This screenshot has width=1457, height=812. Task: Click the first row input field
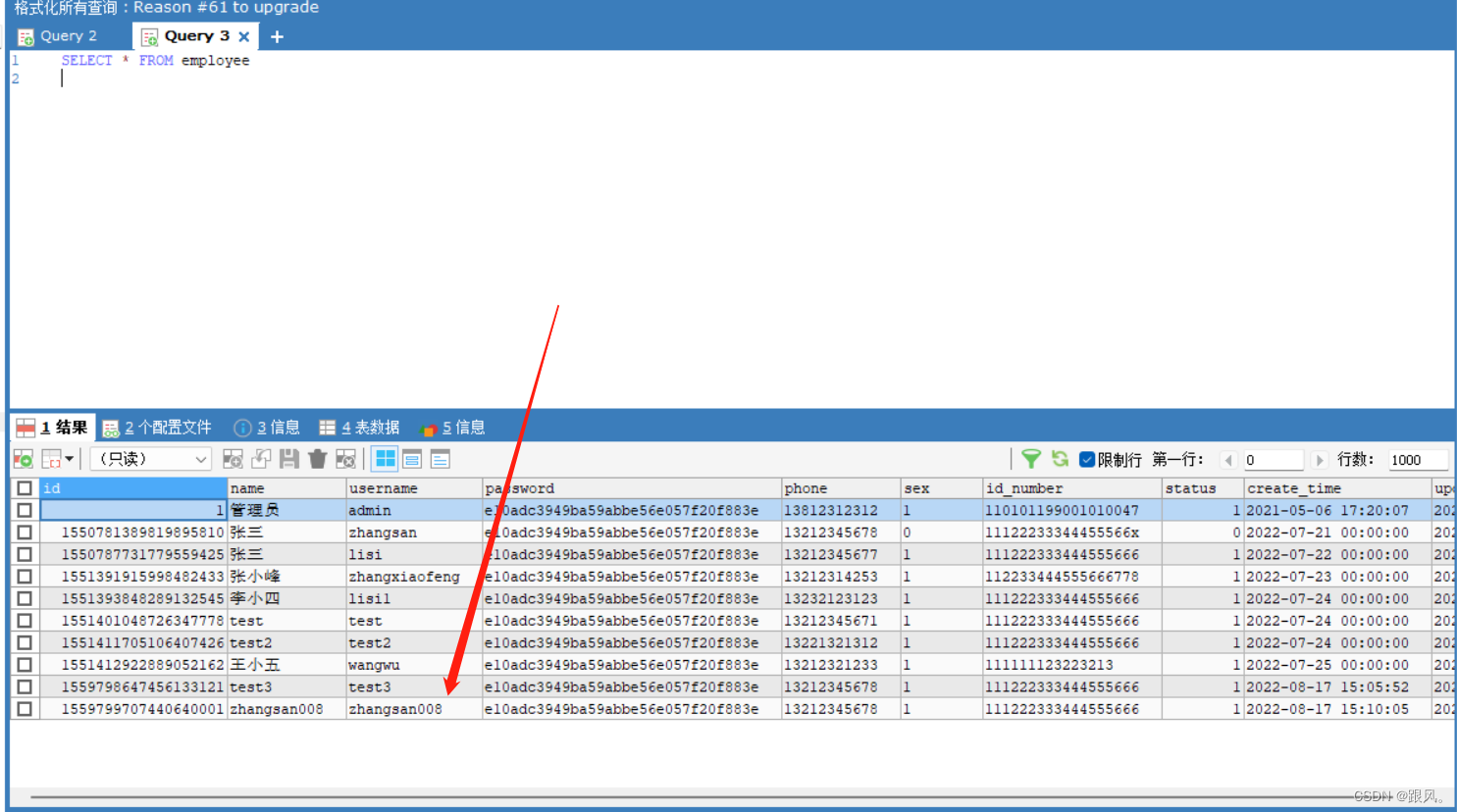[x=1274, y=459]
